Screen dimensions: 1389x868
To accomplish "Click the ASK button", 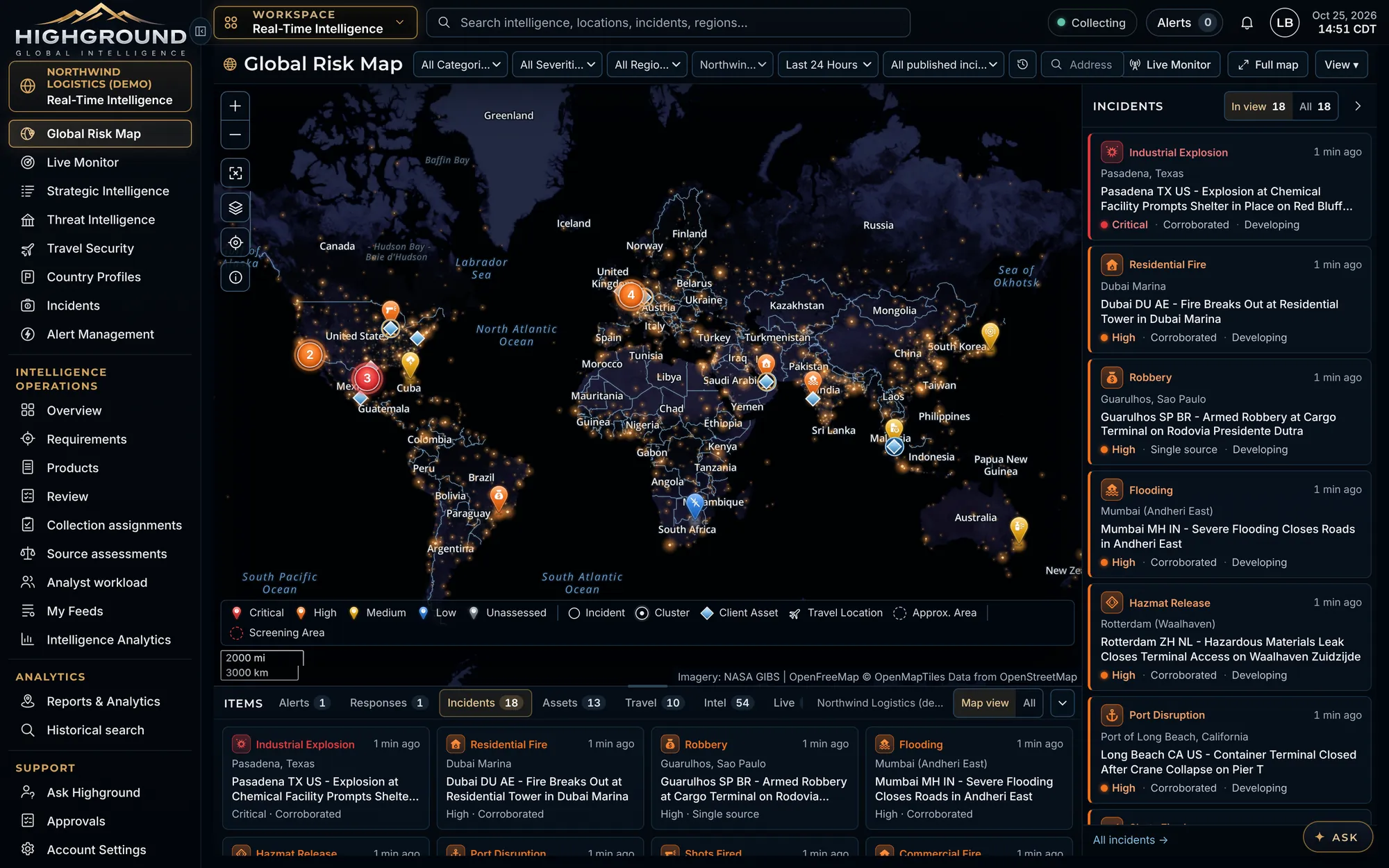I will (x=1338, y=837).
